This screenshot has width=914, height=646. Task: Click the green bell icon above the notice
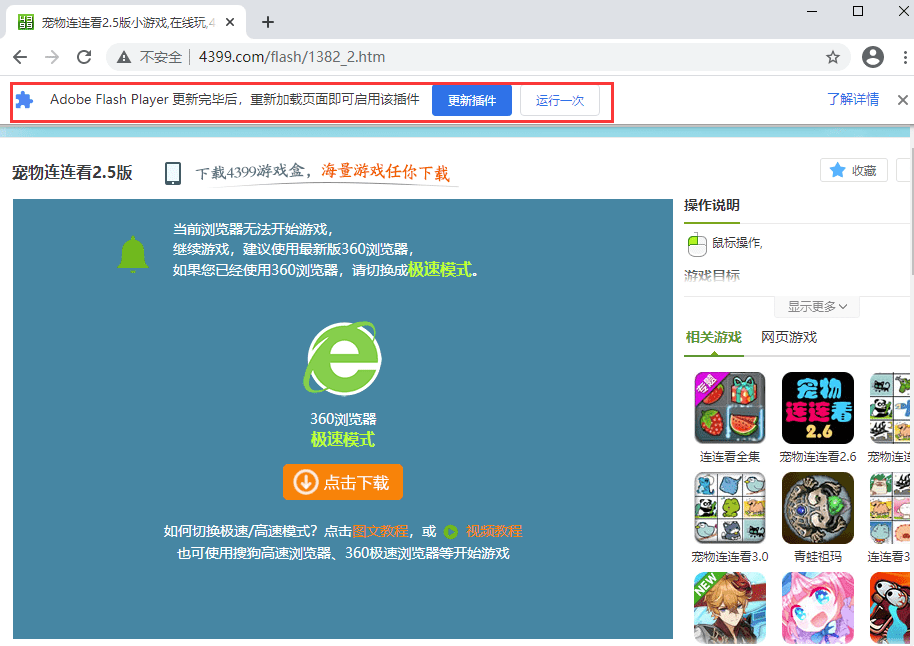point(133,252)
